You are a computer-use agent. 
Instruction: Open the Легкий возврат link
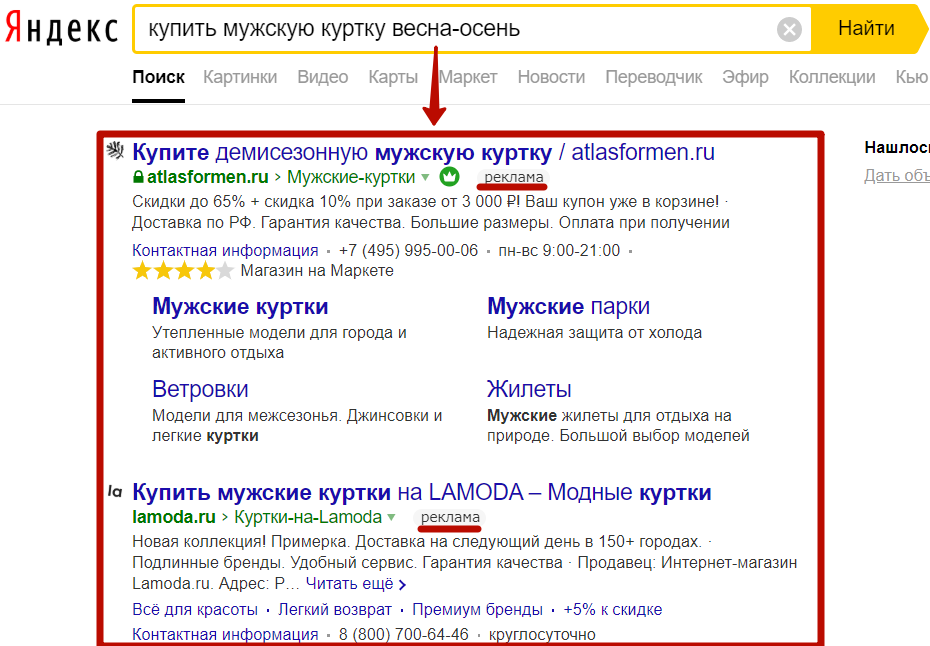coord(335,610)
